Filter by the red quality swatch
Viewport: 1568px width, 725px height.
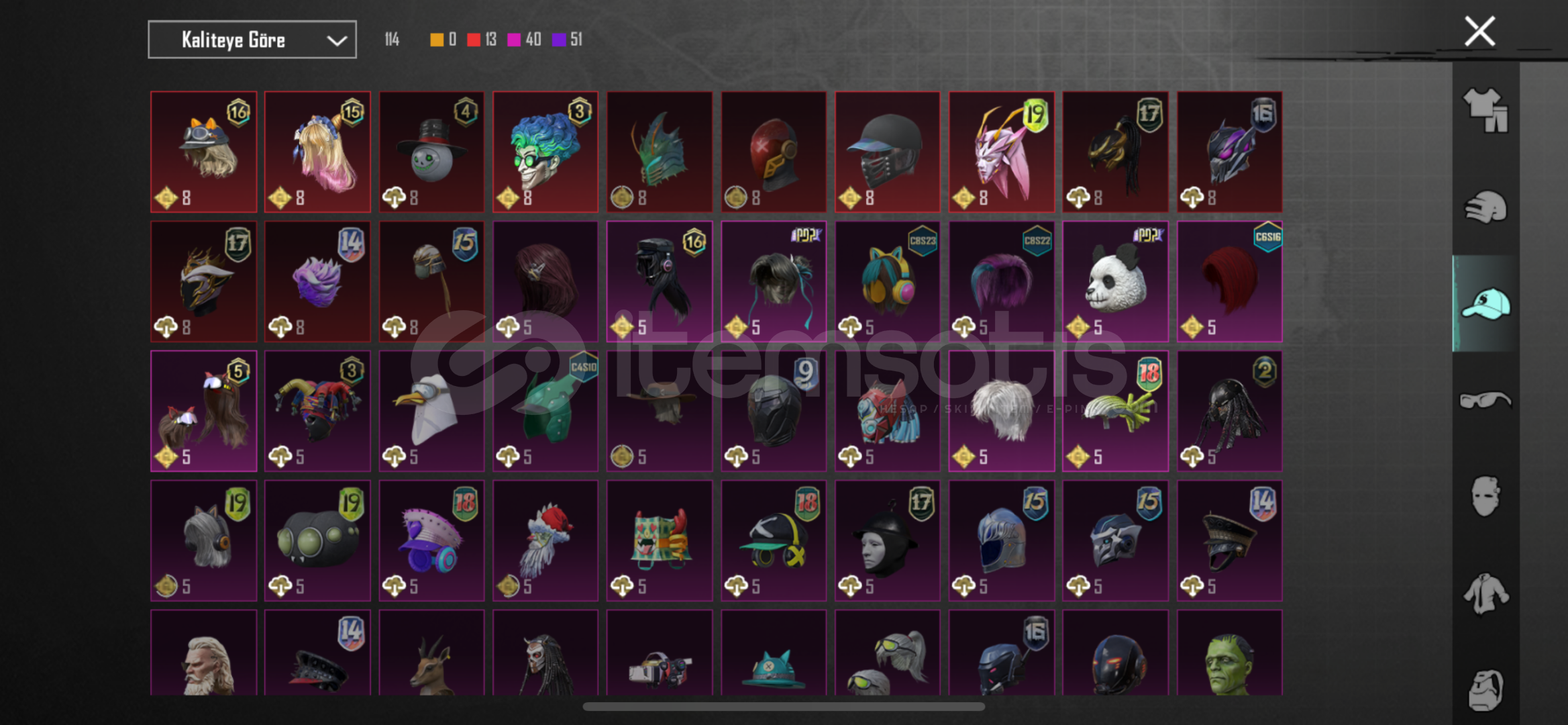coord(474,40)
